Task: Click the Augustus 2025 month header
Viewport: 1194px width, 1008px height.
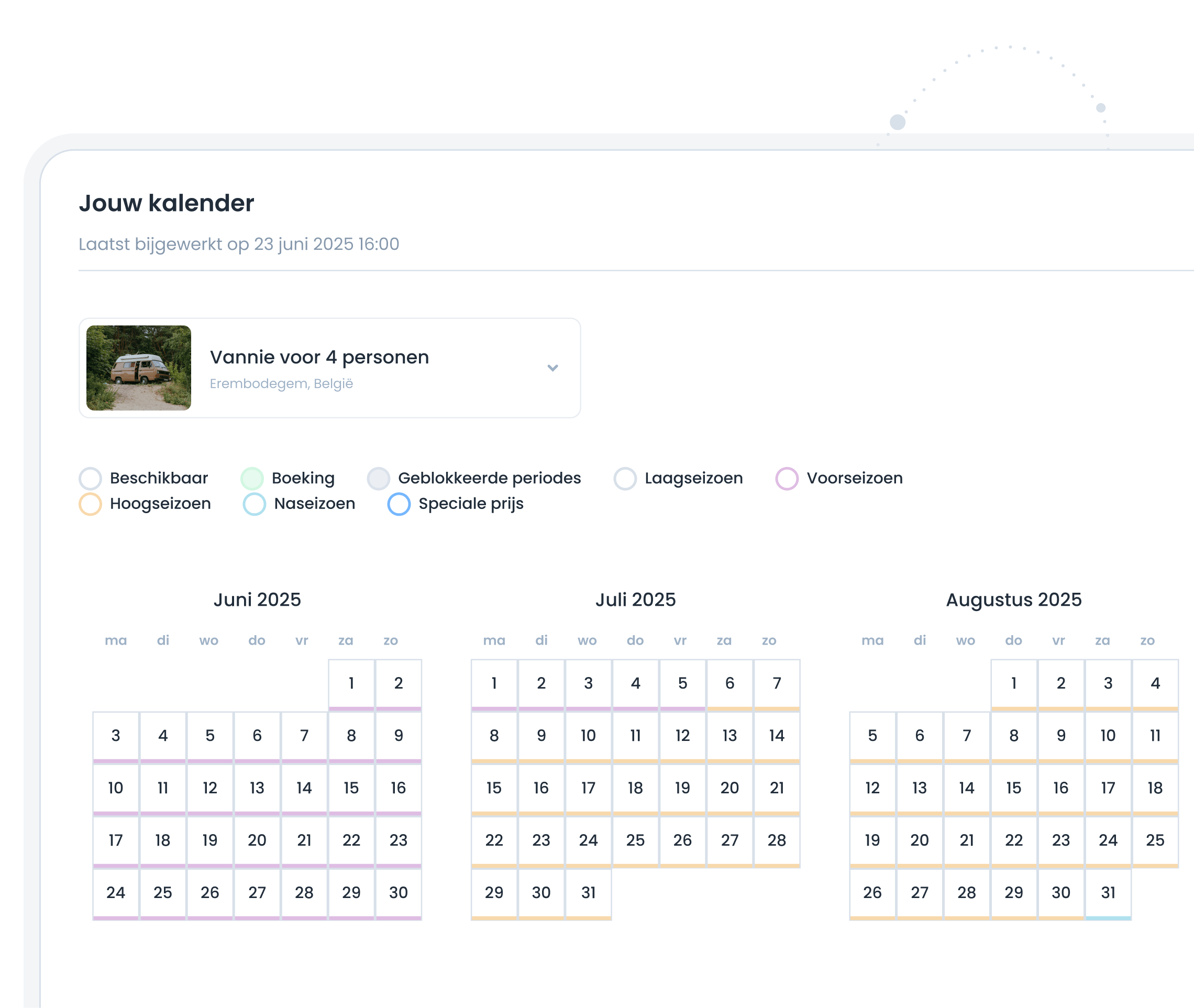Action: (1013, 600)
